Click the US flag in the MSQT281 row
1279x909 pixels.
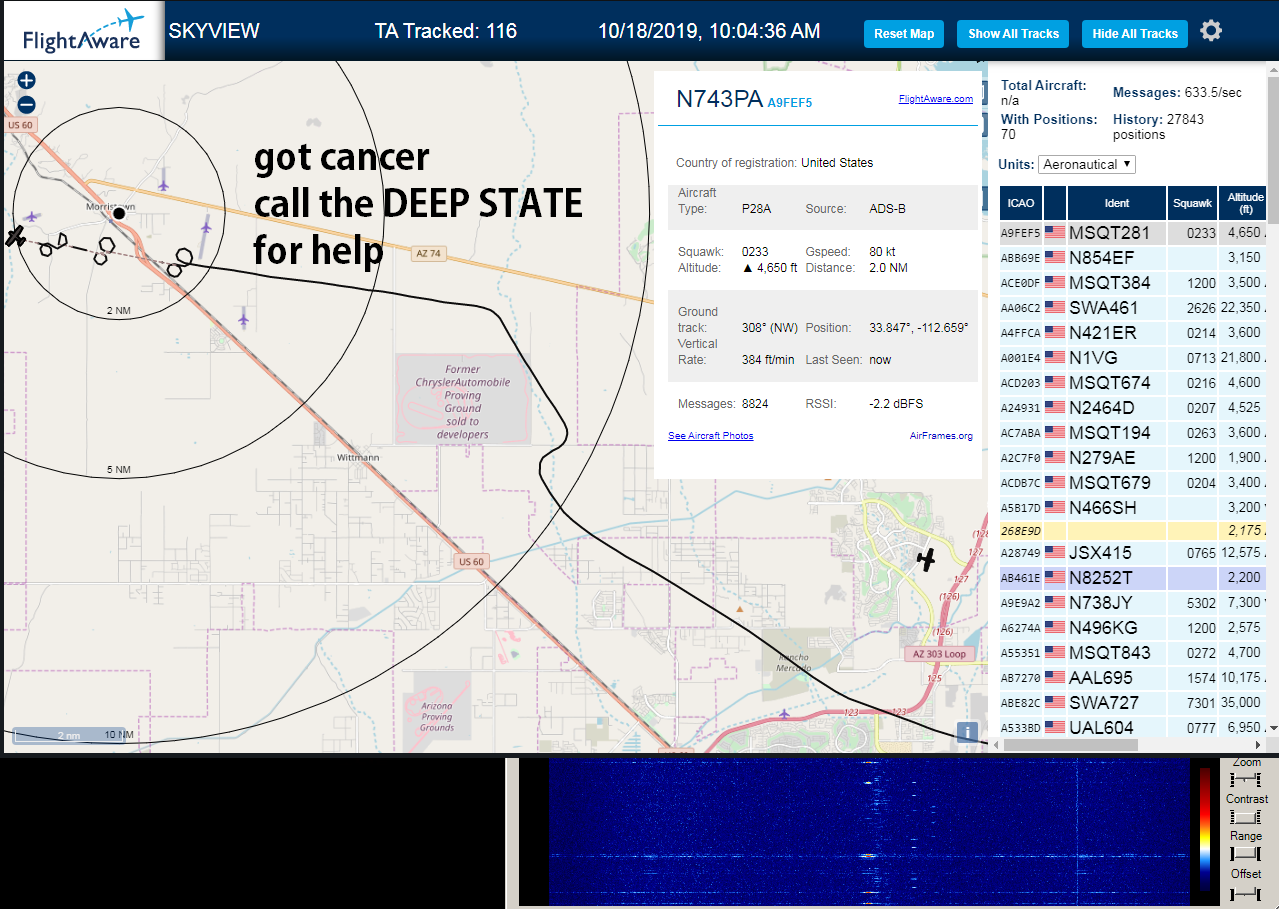click(x=1055, y=232)
